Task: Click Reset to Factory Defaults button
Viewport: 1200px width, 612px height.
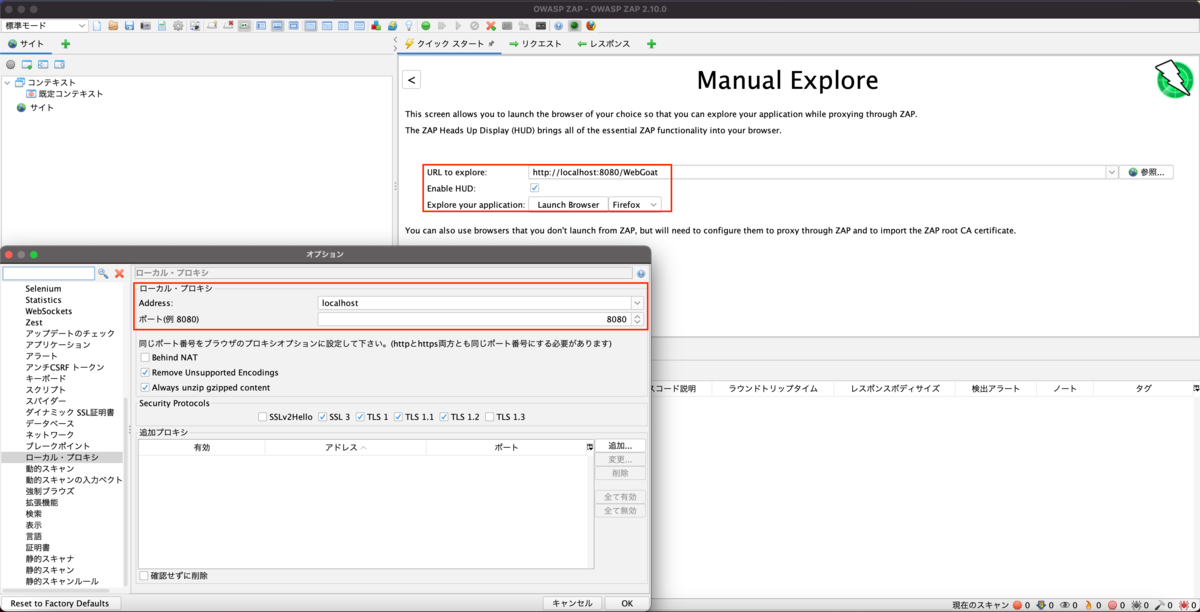Action: click(60, 603)
